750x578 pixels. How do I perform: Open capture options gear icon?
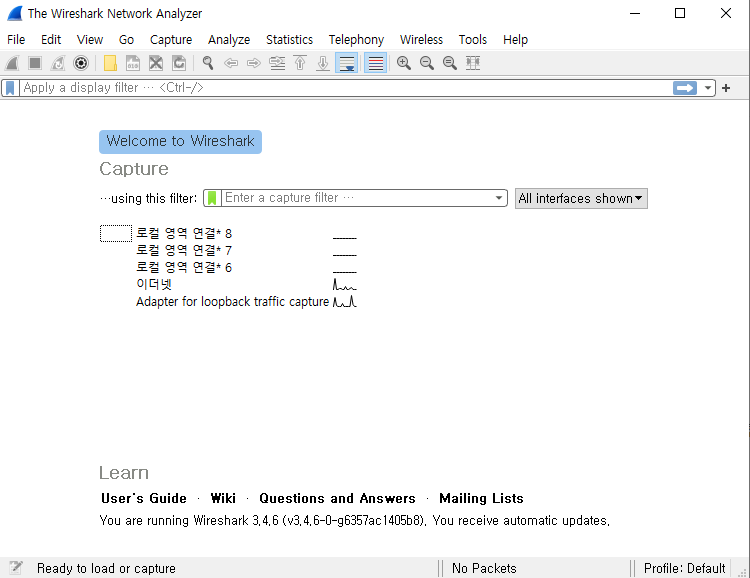tap(81, 63)
